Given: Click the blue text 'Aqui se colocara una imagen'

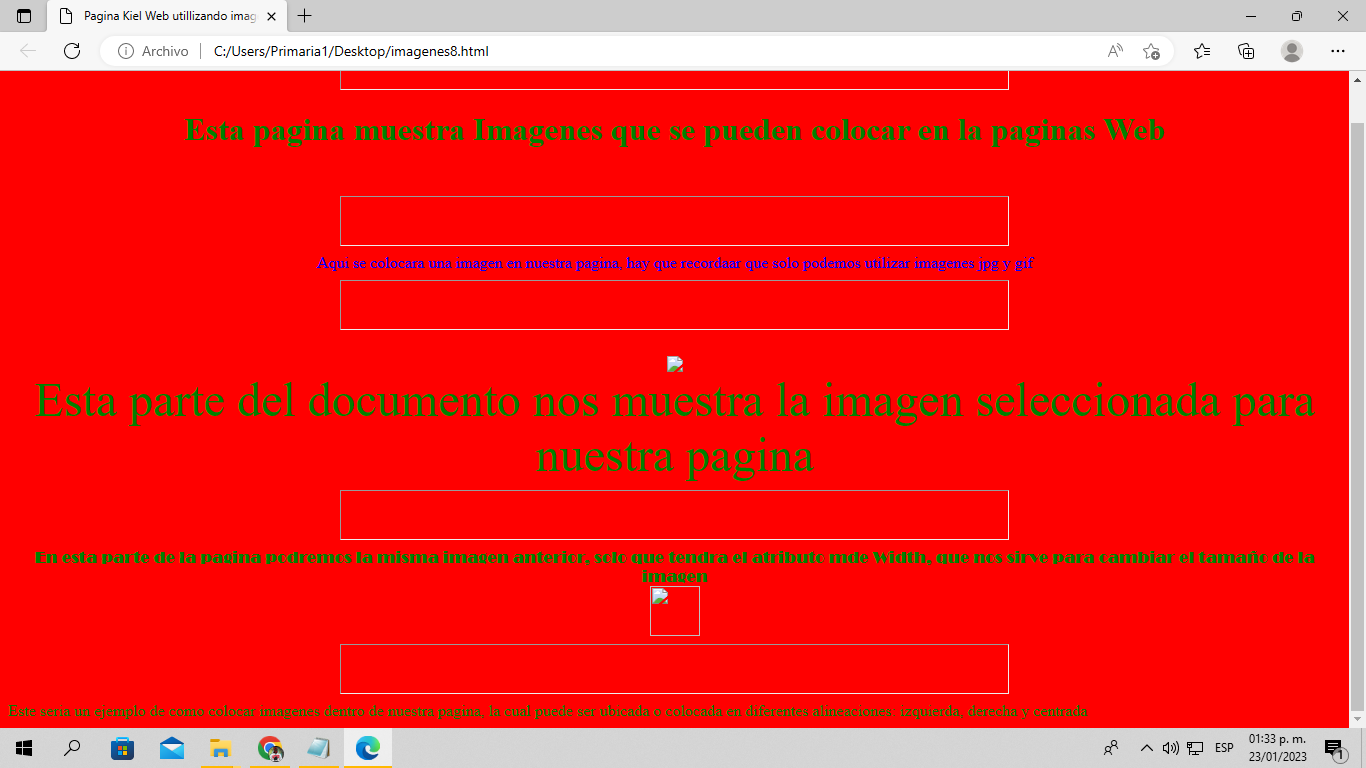Looking at the screenshot, I should [x=675, y=264].
